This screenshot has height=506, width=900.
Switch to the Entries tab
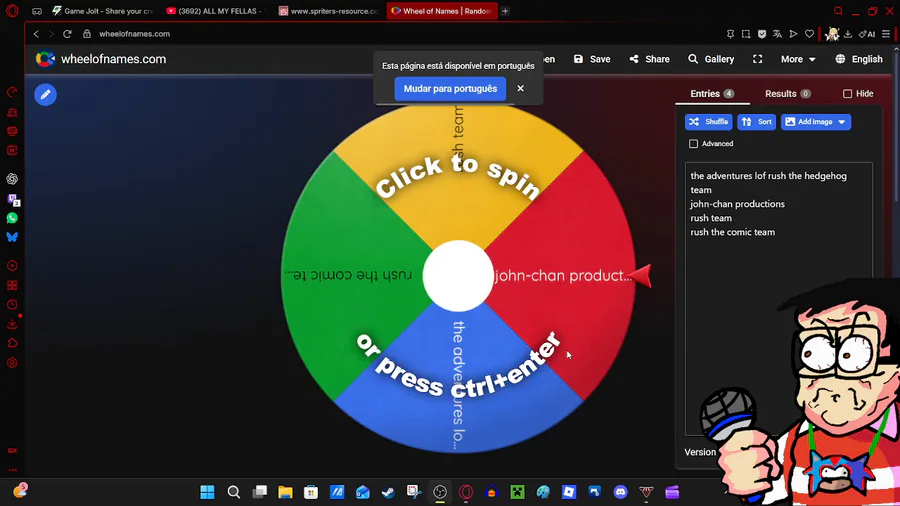[x=712, y=94]
